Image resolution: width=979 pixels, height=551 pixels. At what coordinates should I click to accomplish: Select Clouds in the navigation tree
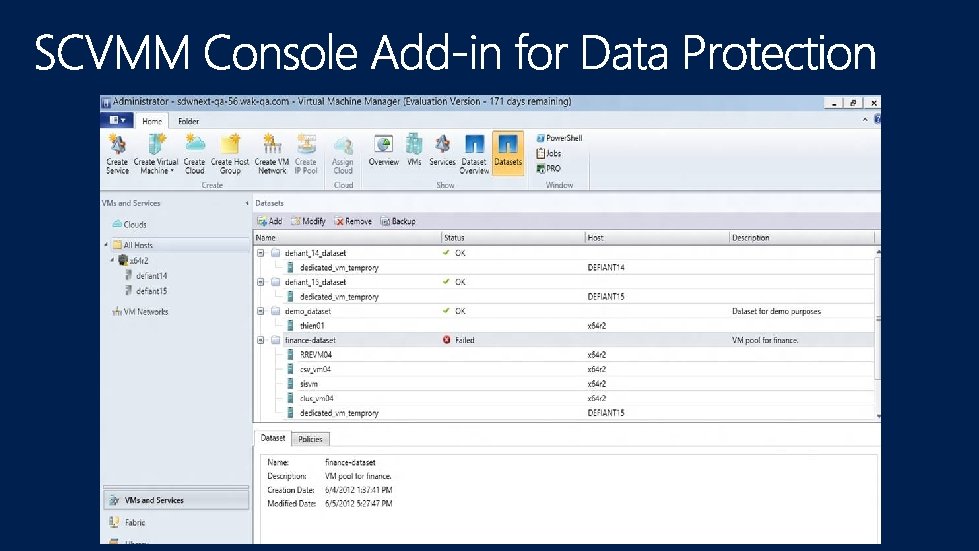tap(130, 224)
